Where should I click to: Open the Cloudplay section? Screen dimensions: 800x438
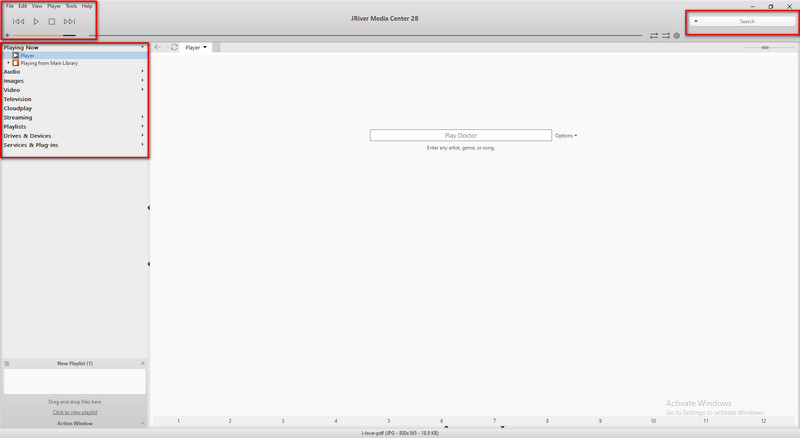click(x=18, y=108)
